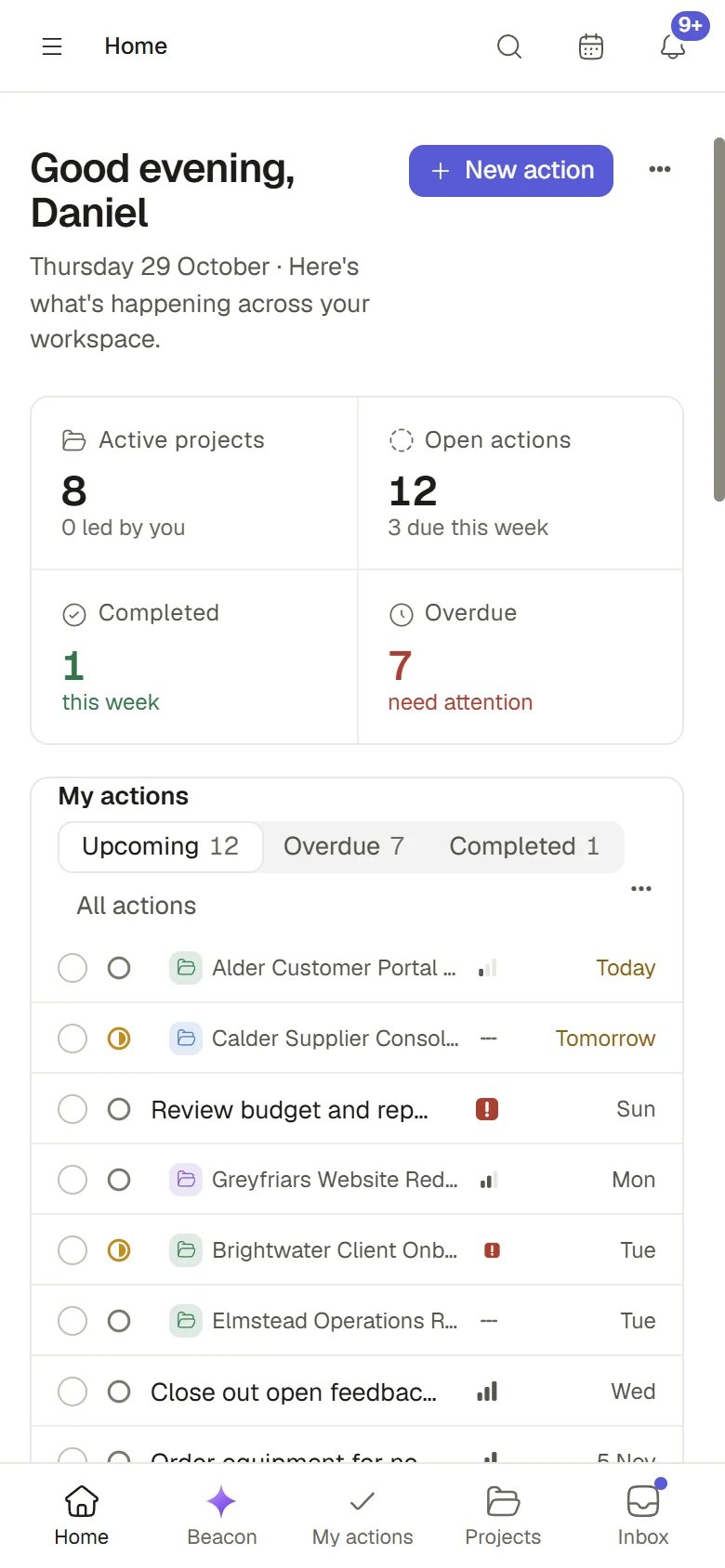The width and height of the screenshot is (725, 1568).
Task: Open the hamburger navigation menu
Action: [x=52, y=46]
